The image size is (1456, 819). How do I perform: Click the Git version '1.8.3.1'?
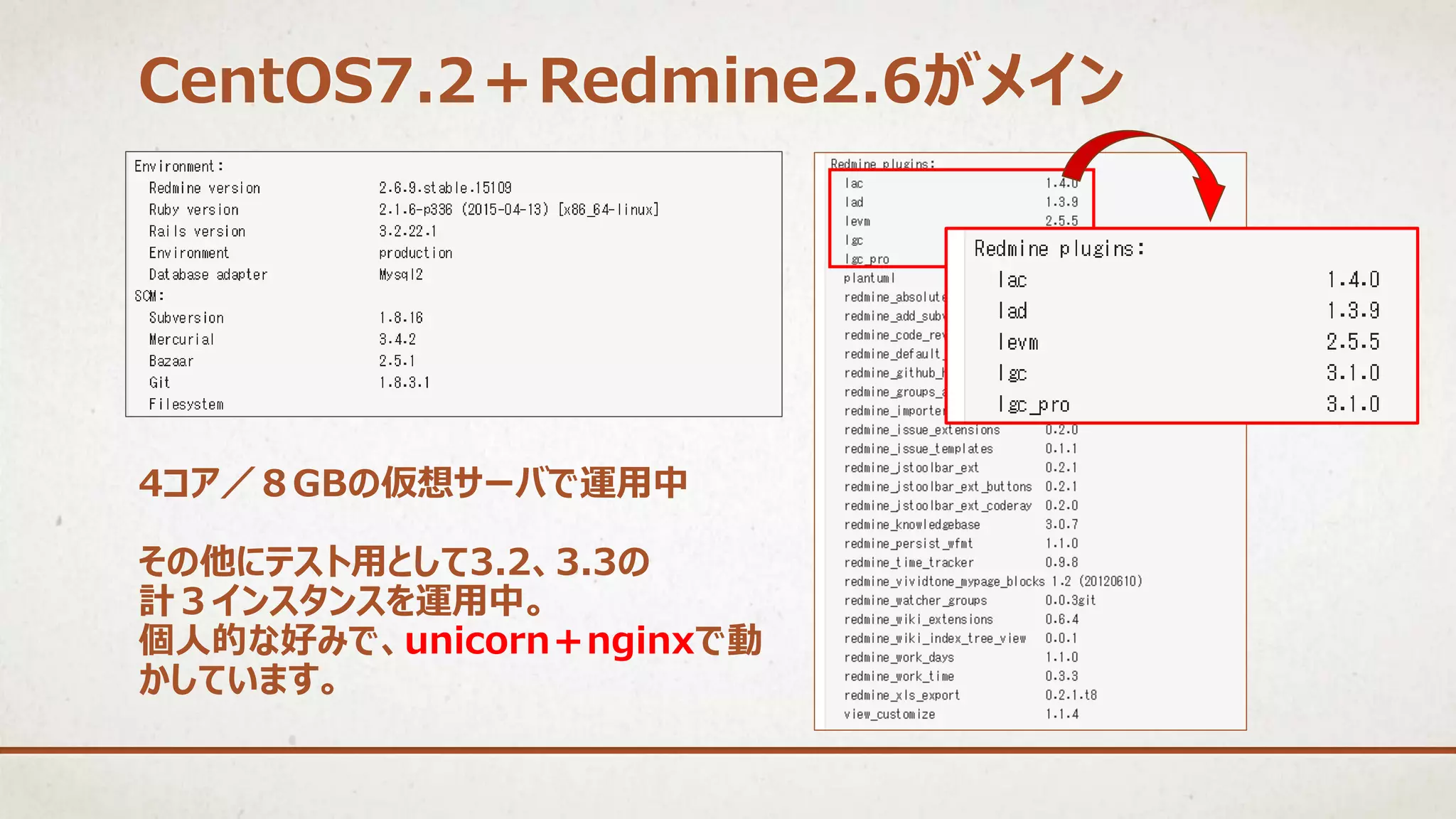(x=404, y=382)
